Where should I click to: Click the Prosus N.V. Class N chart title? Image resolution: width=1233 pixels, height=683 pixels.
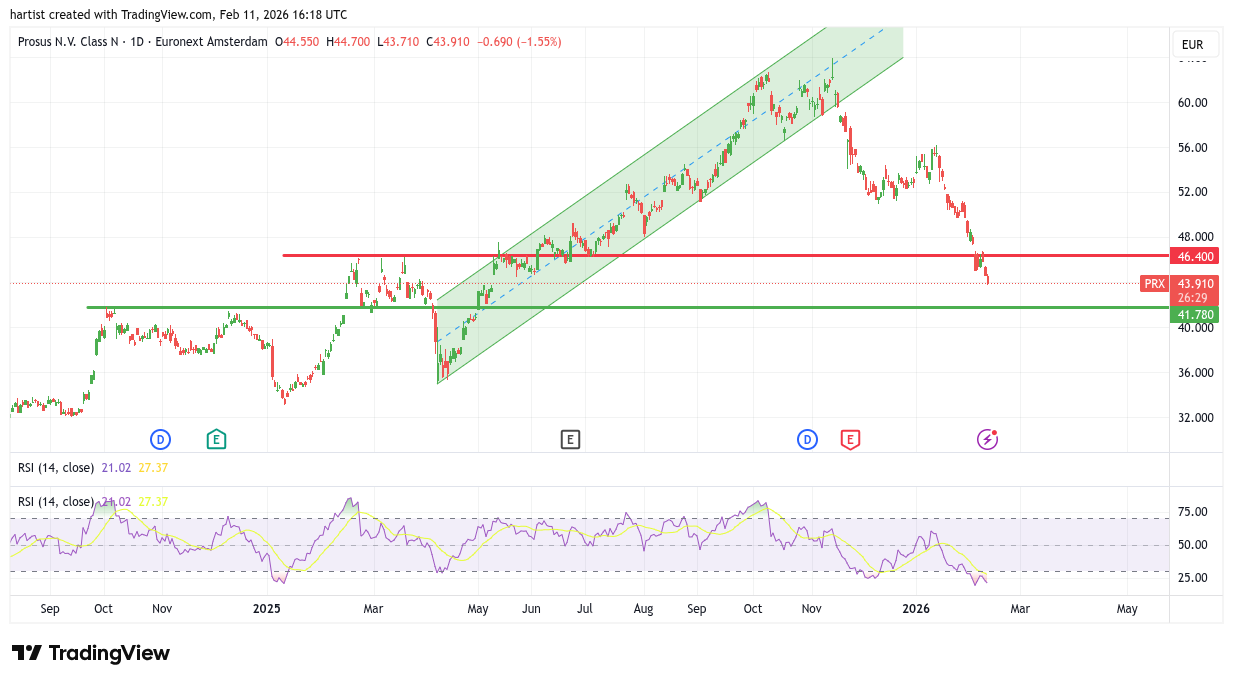click(x=86, y=42)
